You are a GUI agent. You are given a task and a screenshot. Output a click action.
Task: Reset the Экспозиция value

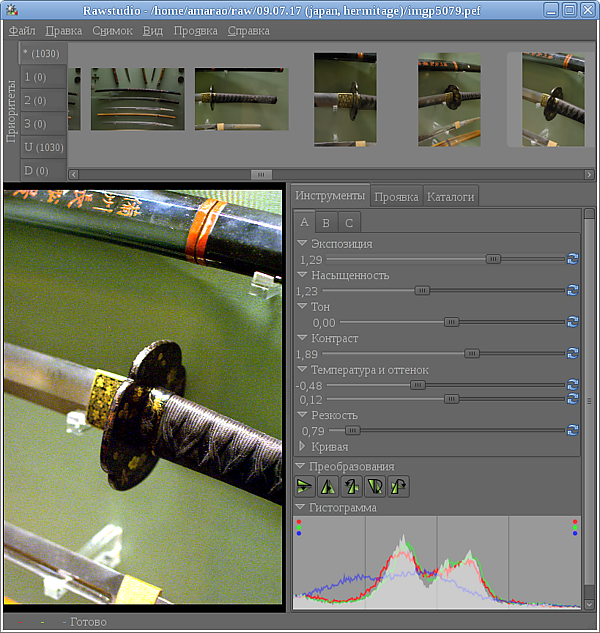572,259
